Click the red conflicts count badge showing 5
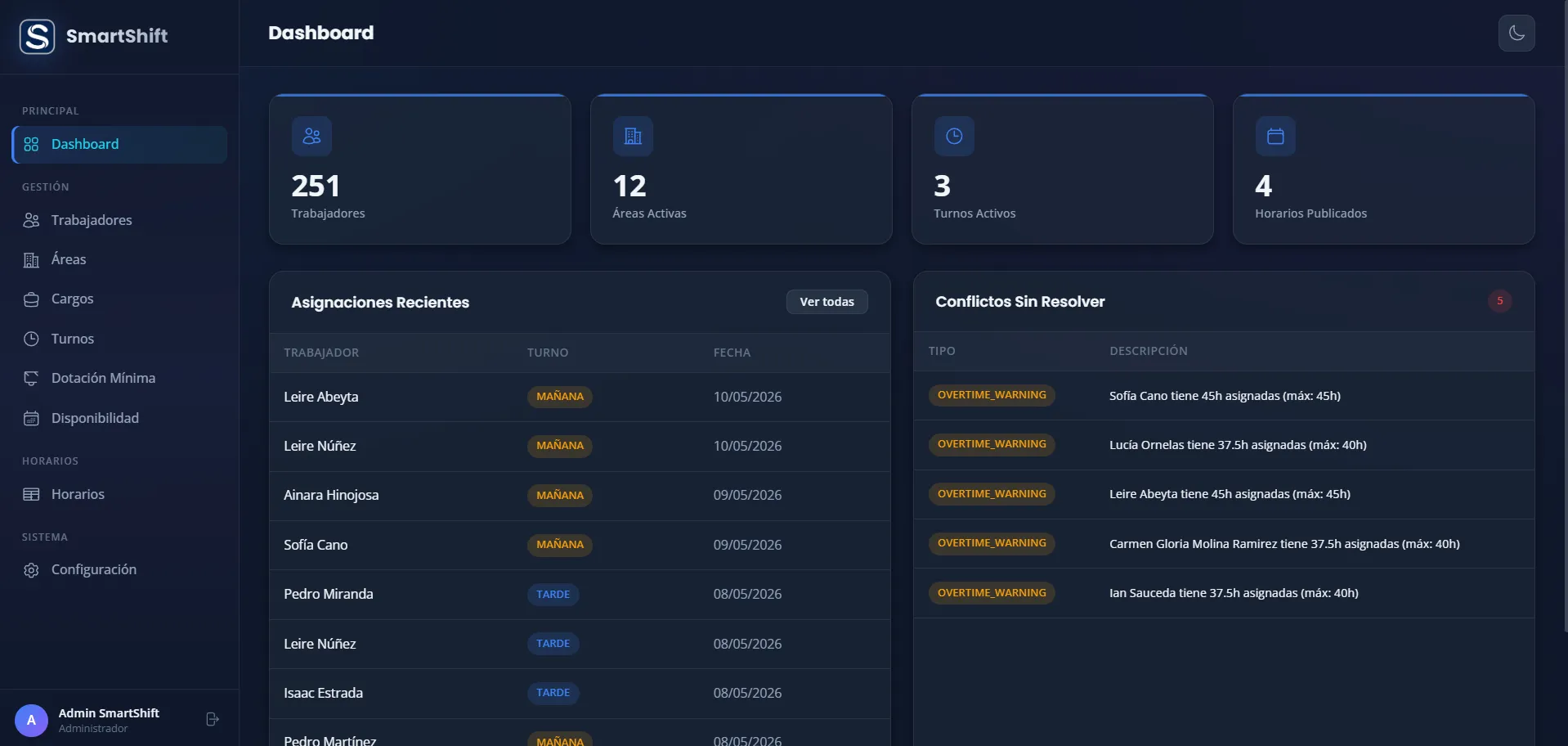This screenshot has height=746, width=1568. click(1499, 301)
